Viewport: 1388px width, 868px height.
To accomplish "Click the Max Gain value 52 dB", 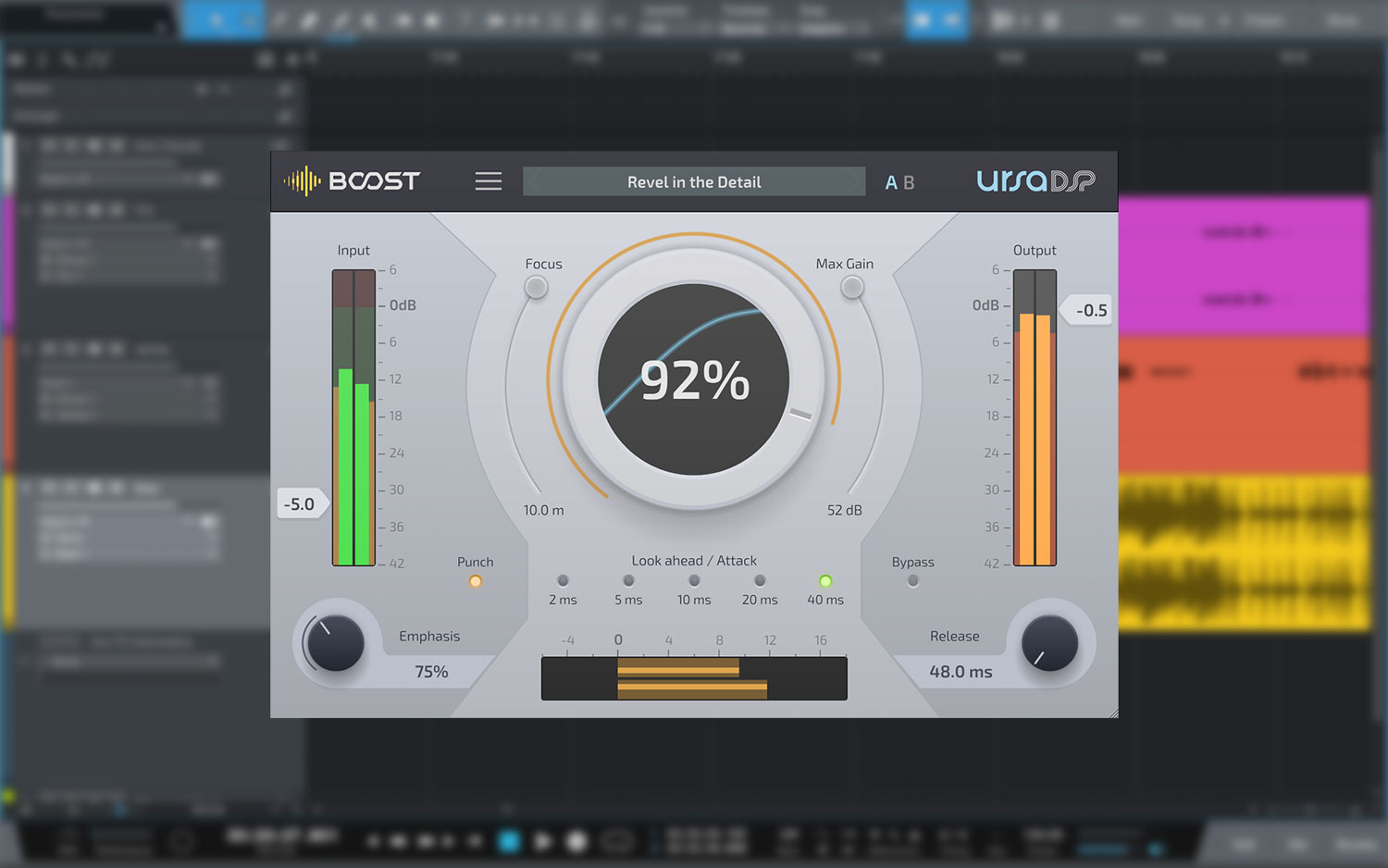I will pyautogui.click(x=845, y=510).
